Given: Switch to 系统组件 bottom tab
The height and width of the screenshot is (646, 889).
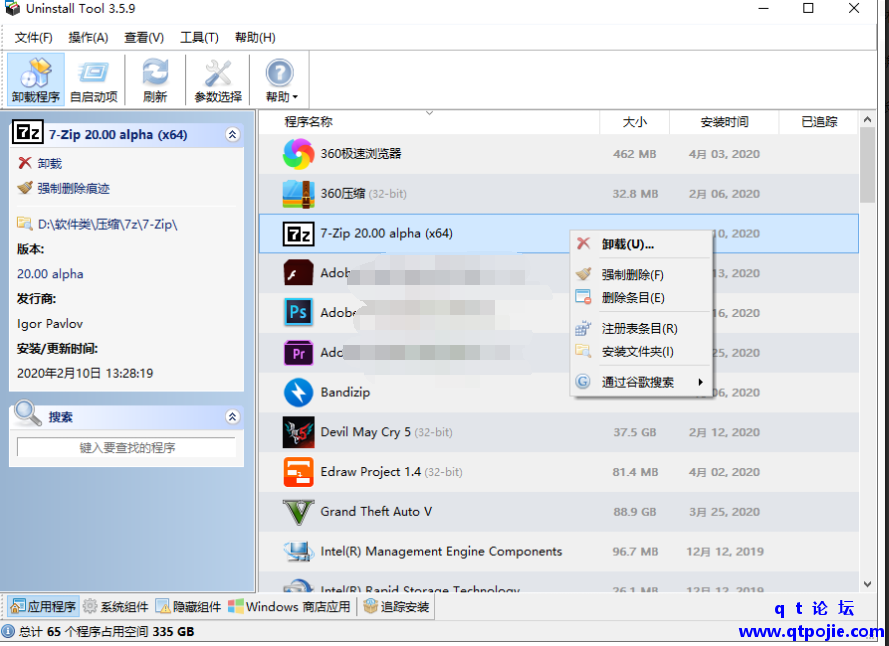Looking at the screenshot, I should coord(115,607).
